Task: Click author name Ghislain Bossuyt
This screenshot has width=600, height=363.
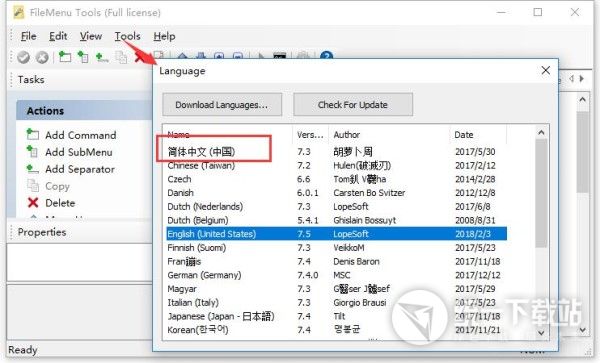Action: pos(364,220)
